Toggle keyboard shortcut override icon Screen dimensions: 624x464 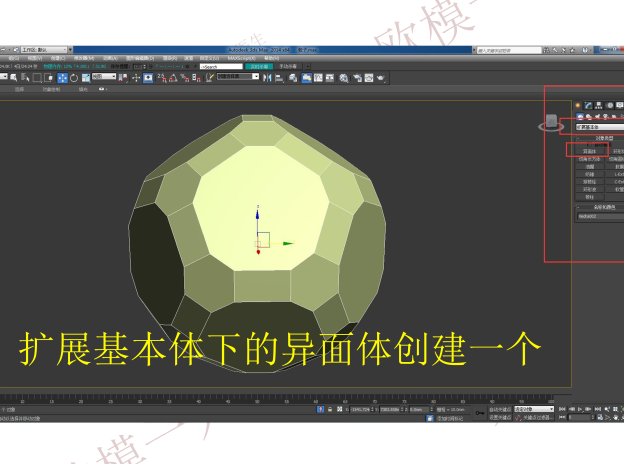click(148, 78)
